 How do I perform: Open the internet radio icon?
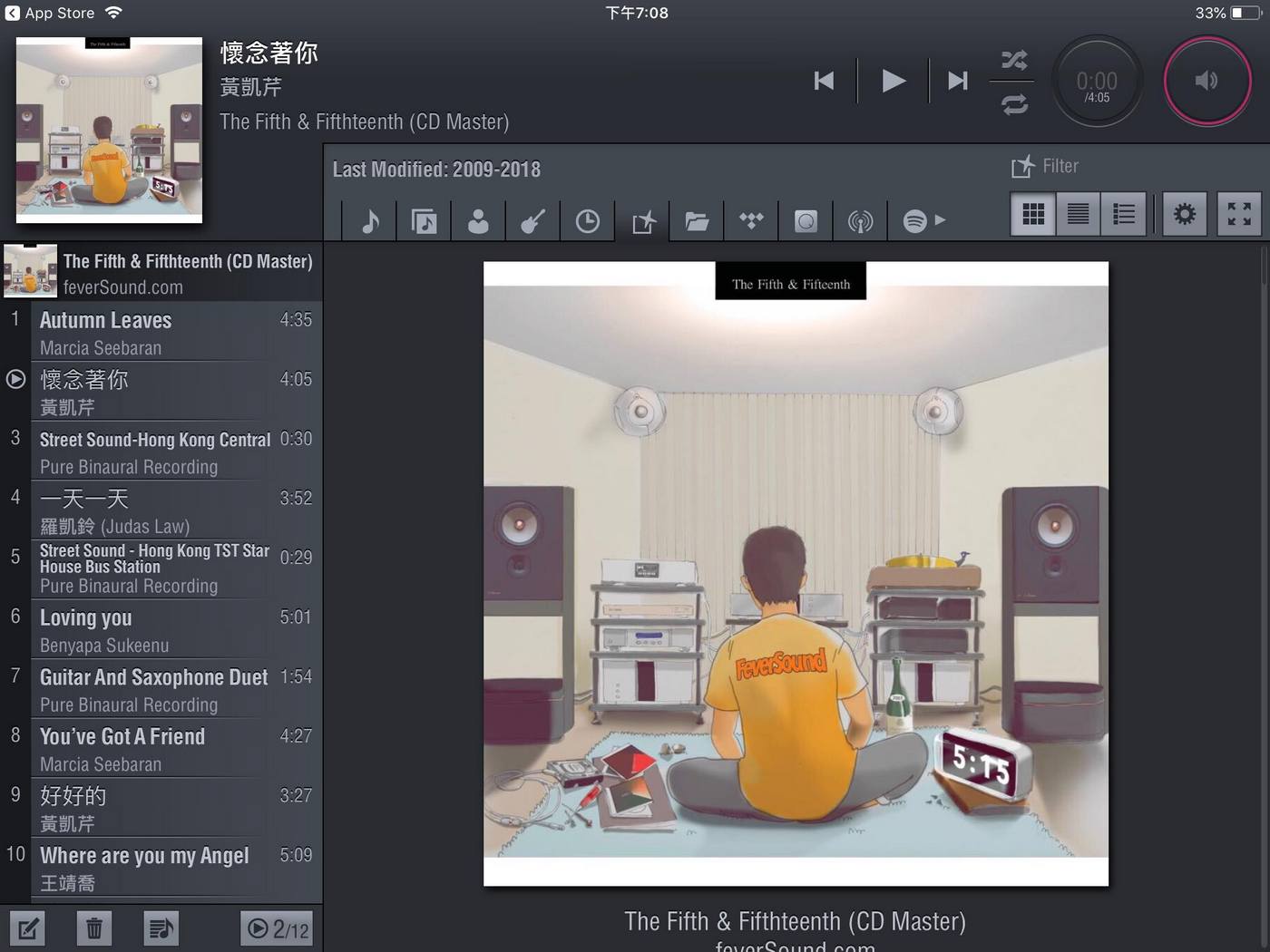tap(860, 220)
